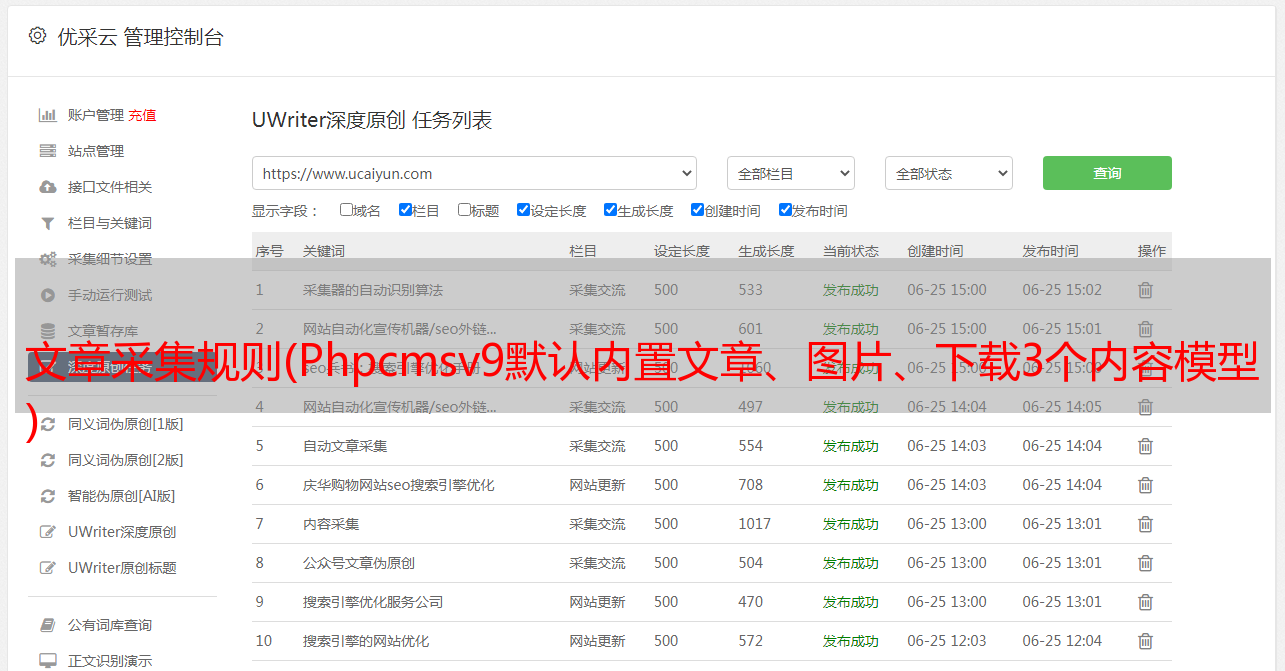Click trash icon in the 公众号文章伪原创 row
The image size is (1285, 671).
[1146, 563]
